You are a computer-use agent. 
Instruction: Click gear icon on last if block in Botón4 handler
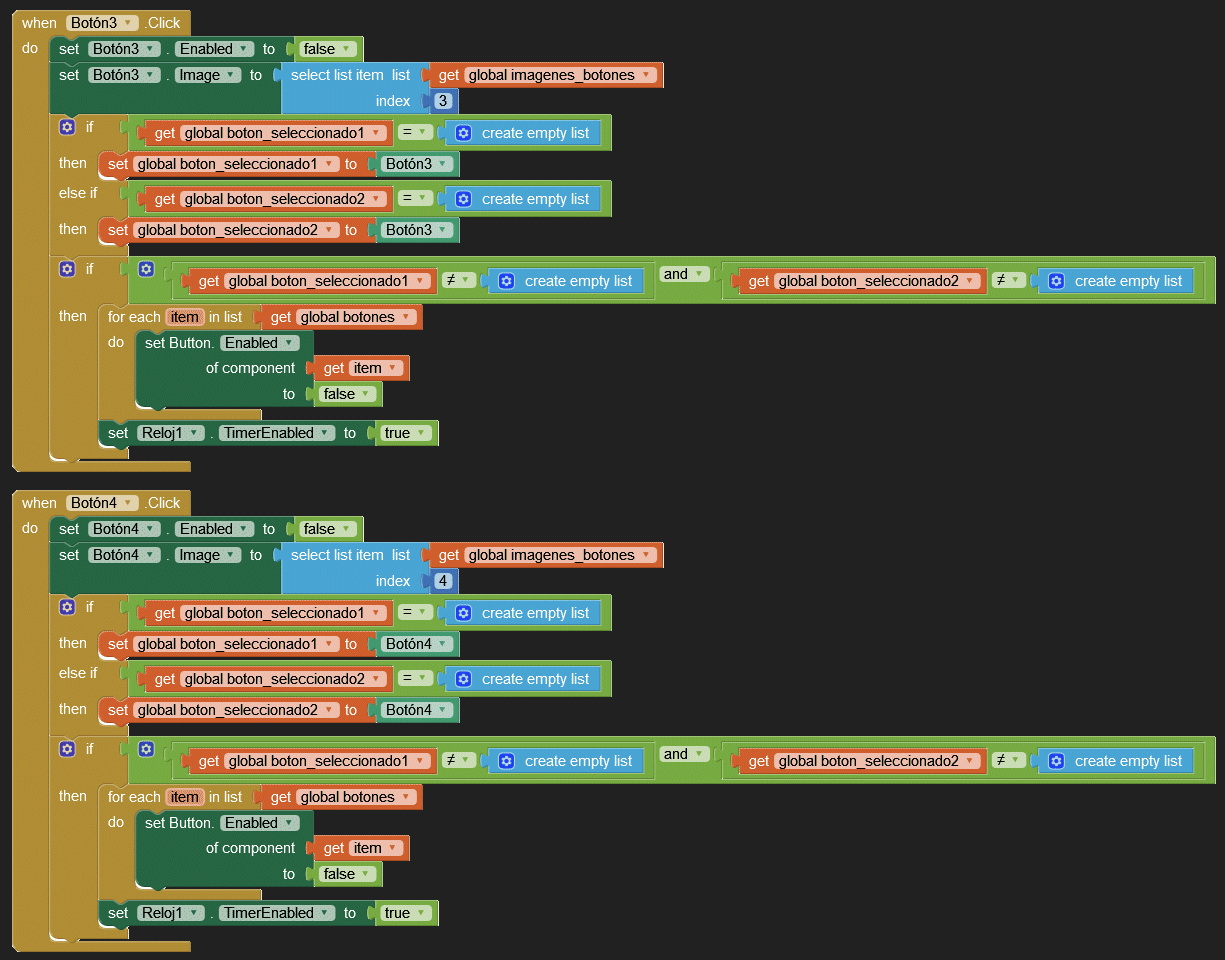(67, 748)
